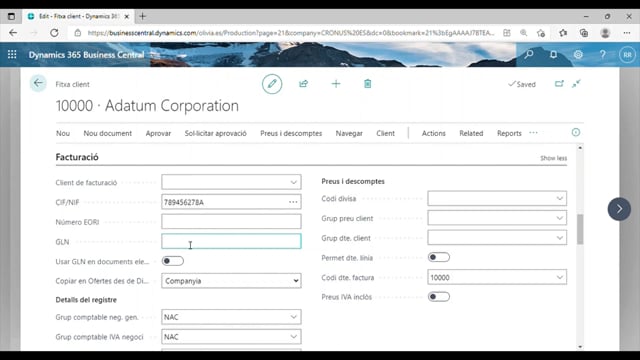Go back using the Fitxa client back arrow
Screen dimensions: 640x360
pyautogui.click(x=38, y=83)
